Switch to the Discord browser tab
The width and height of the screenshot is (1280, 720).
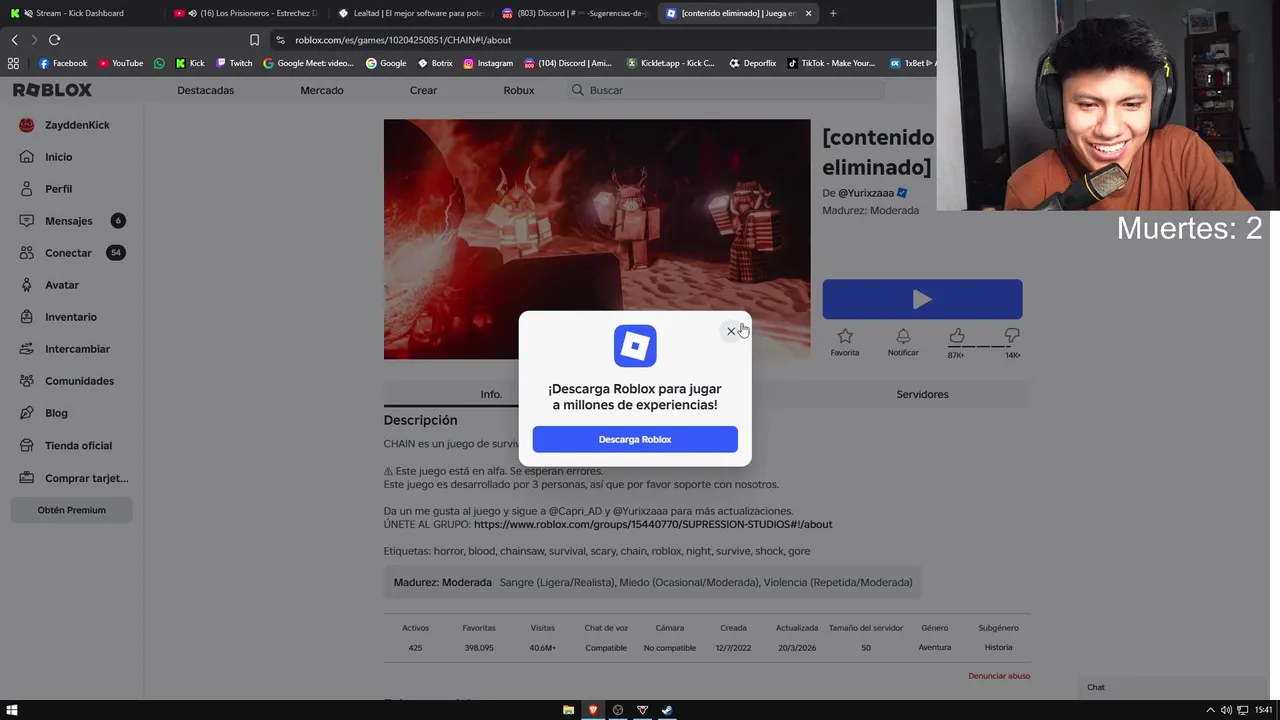coord(575,13)
